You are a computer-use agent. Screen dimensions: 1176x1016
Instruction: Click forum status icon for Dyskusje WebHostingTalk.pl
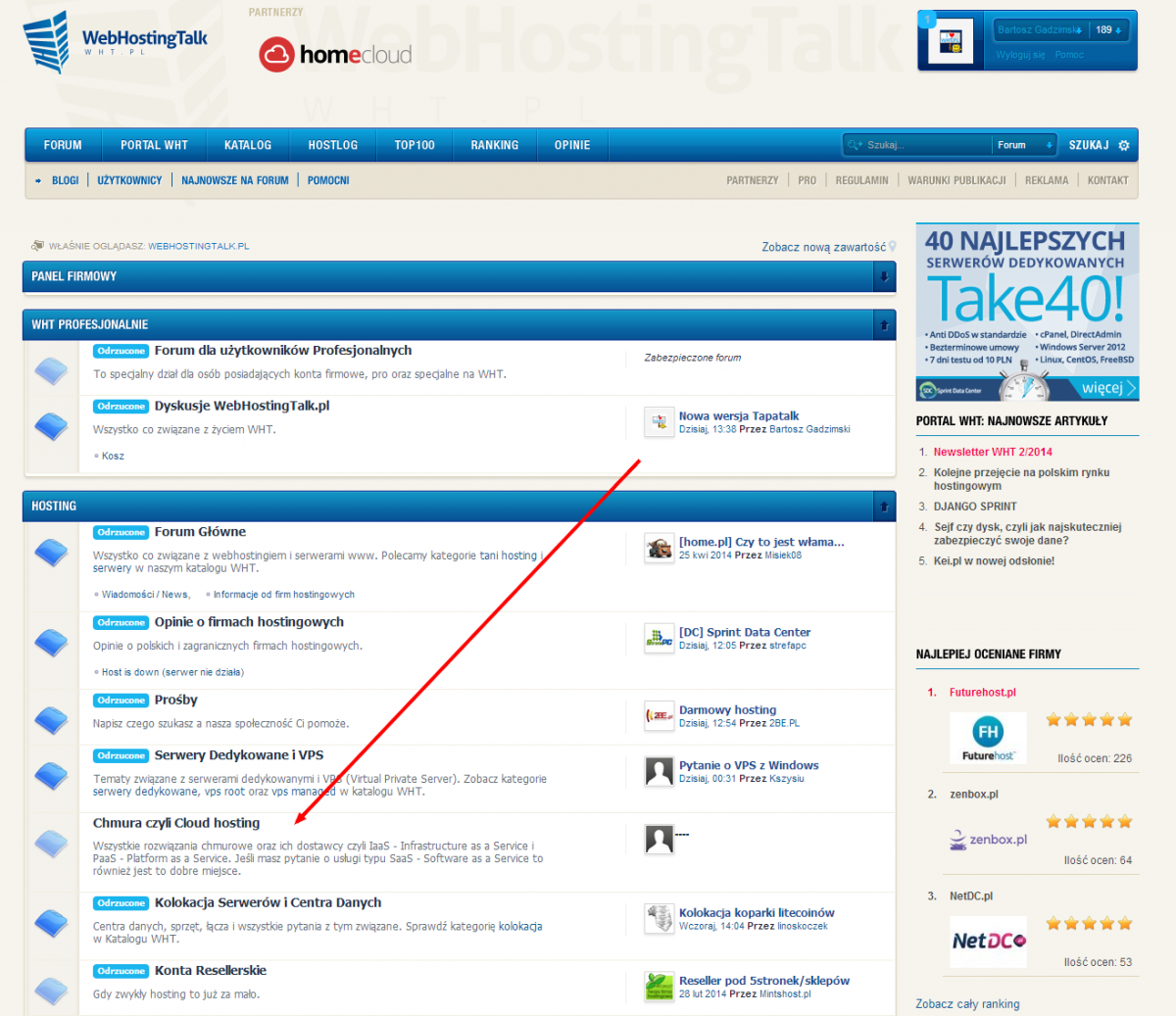click(x=51, y=426)
